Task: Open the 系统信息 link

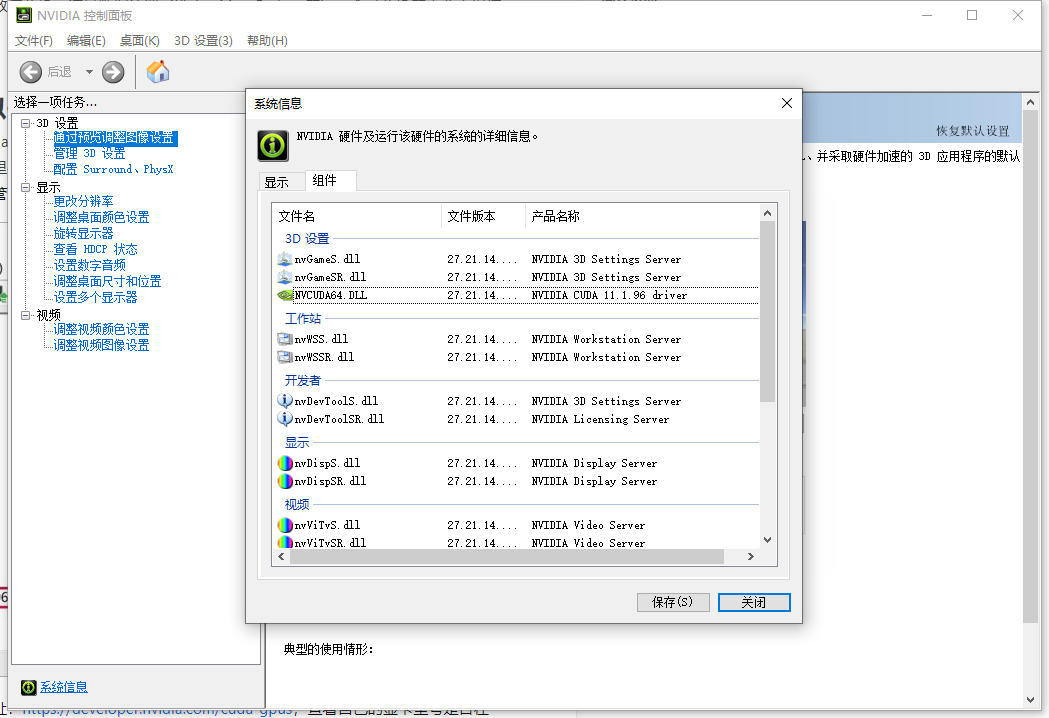Action: pyautogui.click(x=64, y=687)
